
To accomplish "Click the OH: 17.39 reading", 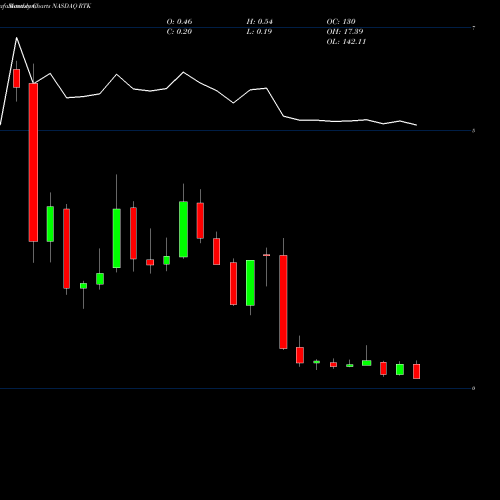I will tap(345, 31).
